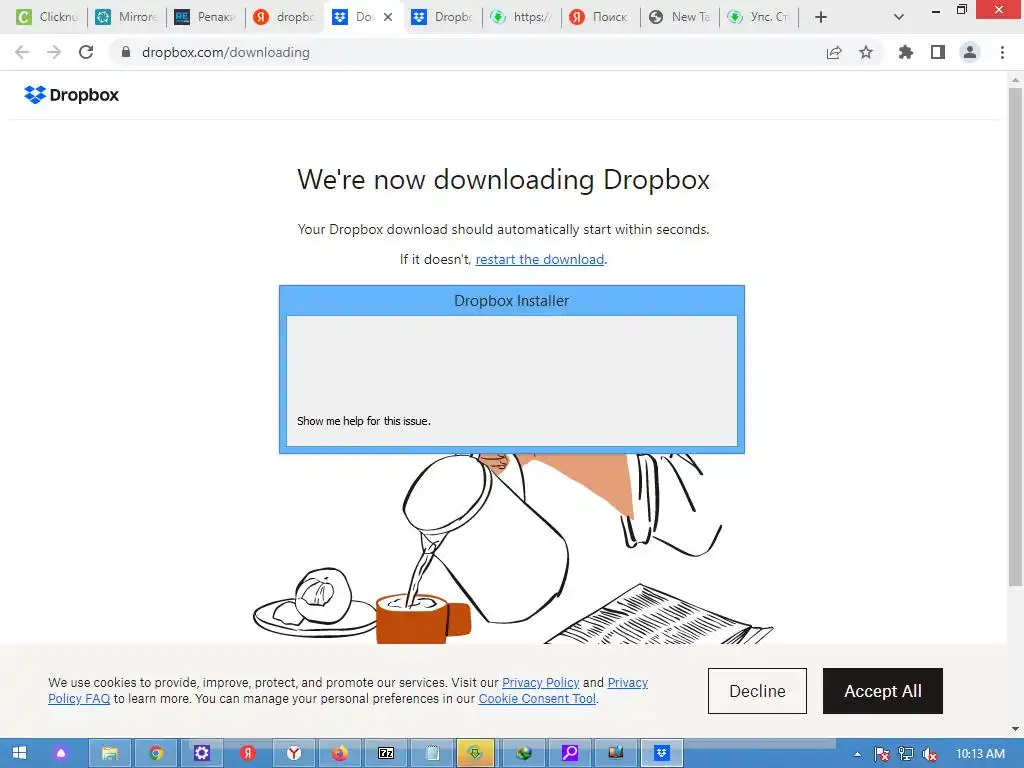Open Firefox from the taskbar
Screen dimensions: 1024x768
click(340, 753)
